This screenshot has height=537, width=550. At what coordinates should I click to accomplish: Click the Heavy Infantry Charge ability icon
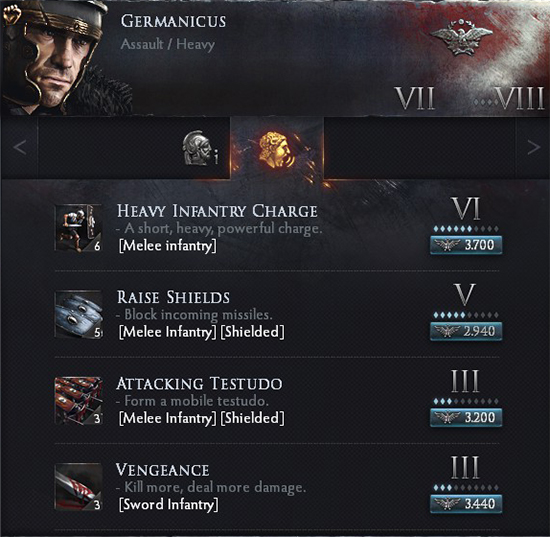[x=79, y=228]
